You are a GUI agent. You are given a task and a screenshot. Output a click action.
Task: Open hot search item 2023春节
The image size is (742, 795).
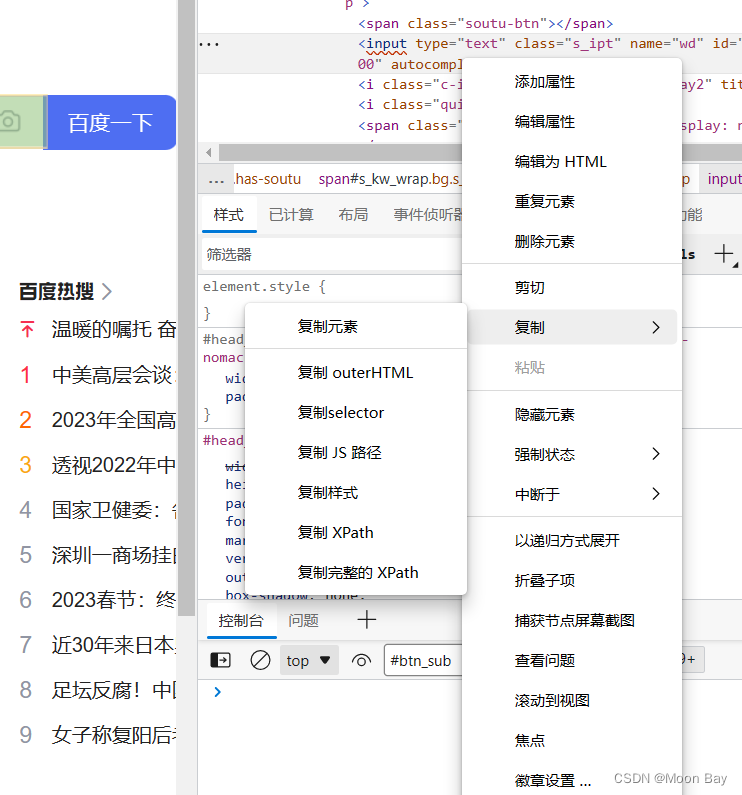click(x=113, y=600)
